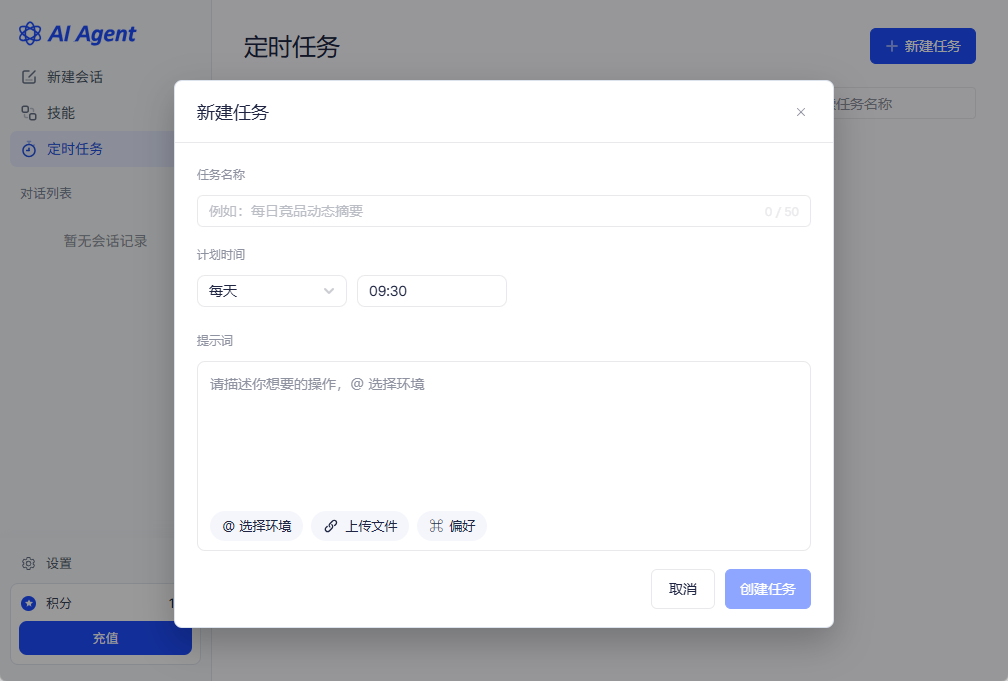Click the @ 选择环境 chip button

(256, 526)
